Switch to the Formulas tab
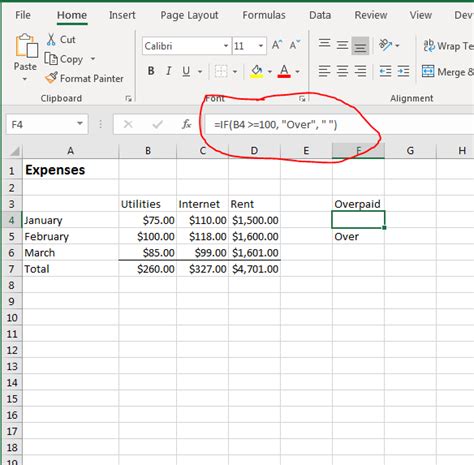 [x=264, y=15]
